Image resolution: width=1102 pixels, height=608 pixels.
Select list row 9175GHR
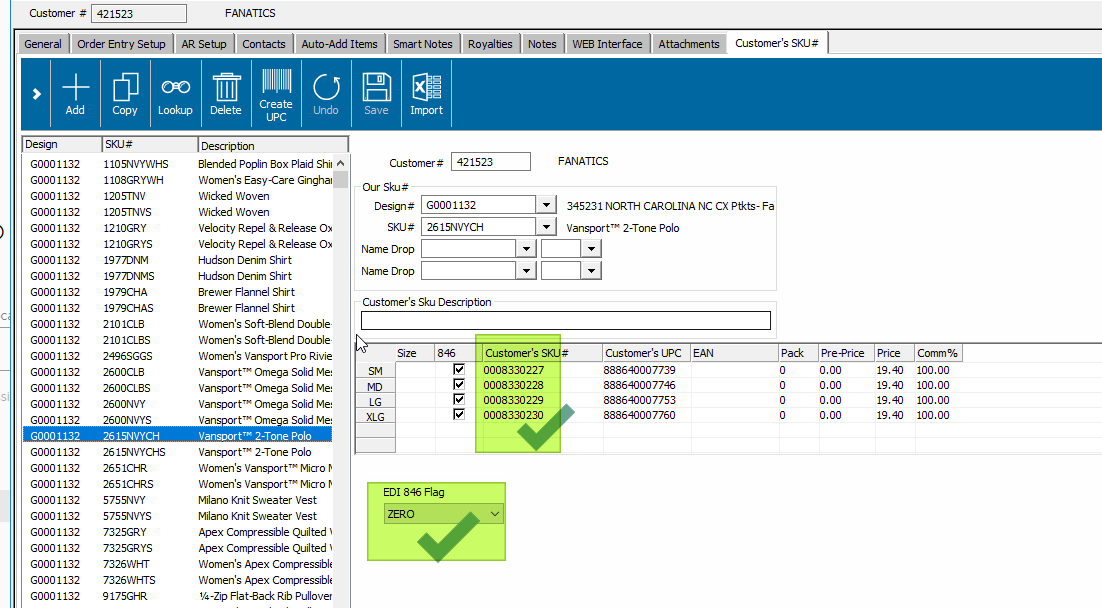pos(178,596)
